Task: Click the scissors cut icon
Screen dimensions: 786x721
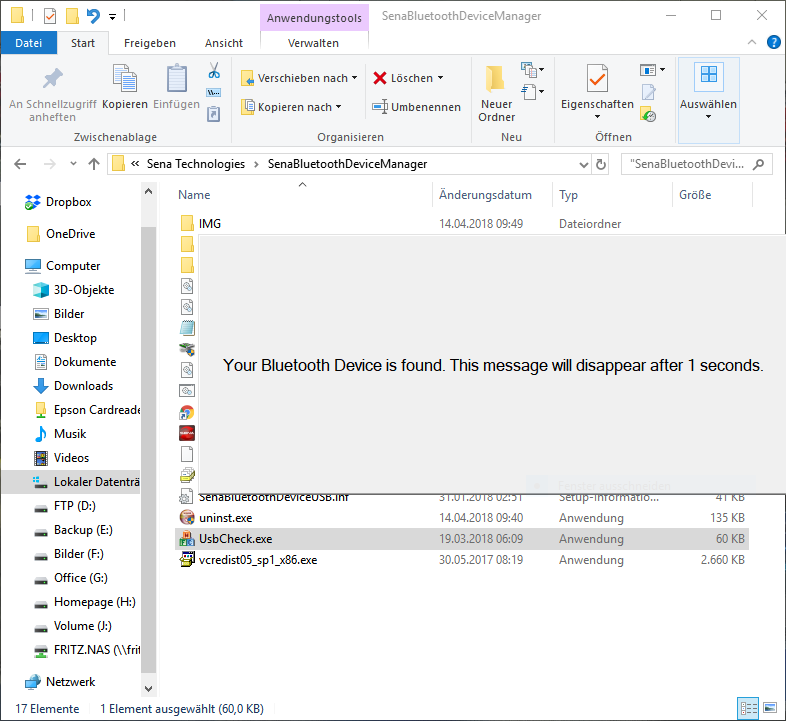Action: (x=213, y=71)
